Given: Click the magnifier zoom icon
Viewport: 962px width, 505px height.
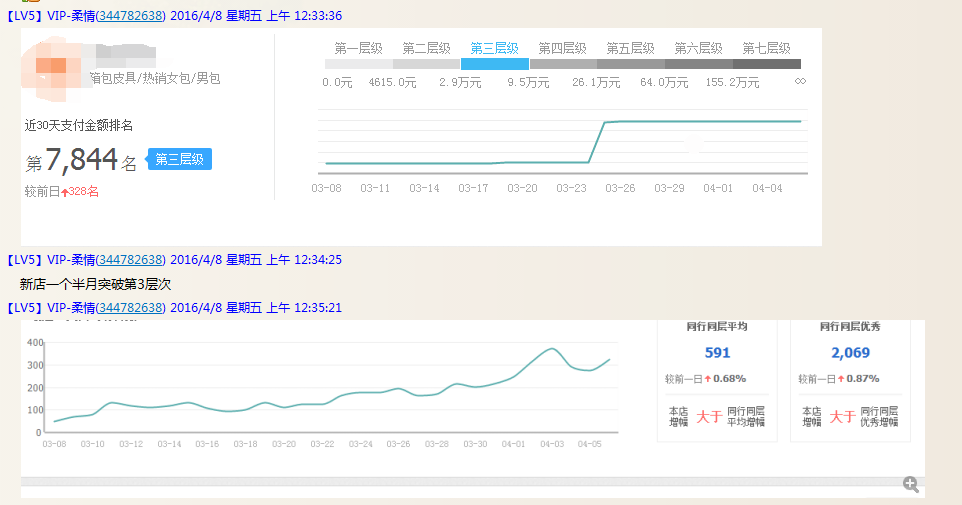Looking at the screenshot, I should click(x=910, y=484).
